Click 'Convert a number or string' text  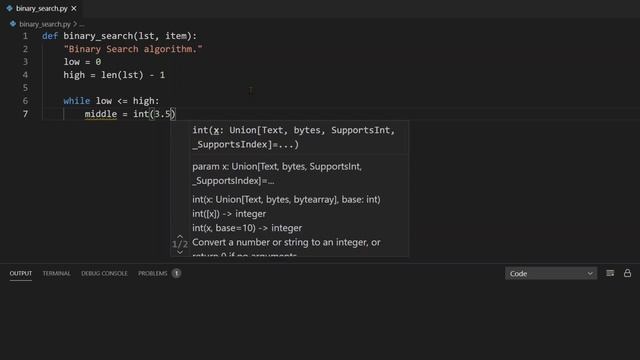[286, 242]
